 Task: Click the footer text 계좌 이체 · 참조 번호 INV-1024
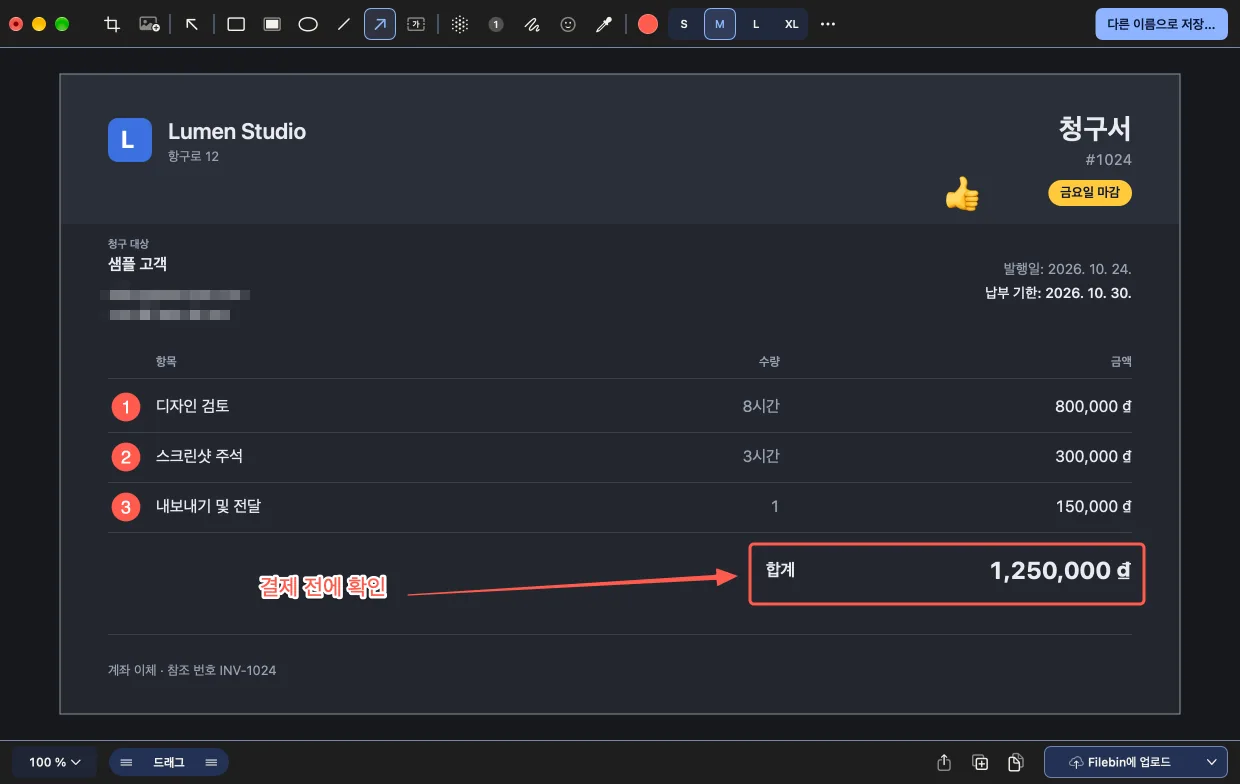point(192,670)
